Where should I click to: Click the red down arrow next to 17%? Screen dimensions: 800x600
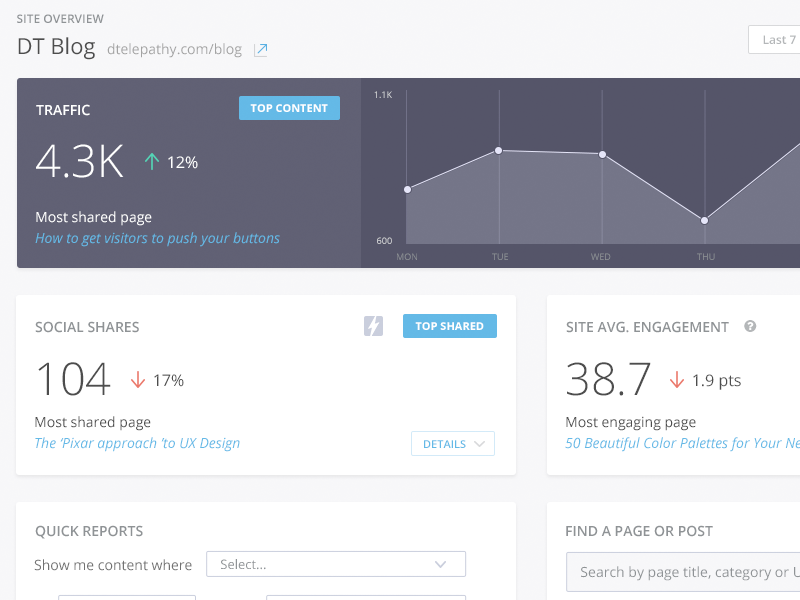138,380
